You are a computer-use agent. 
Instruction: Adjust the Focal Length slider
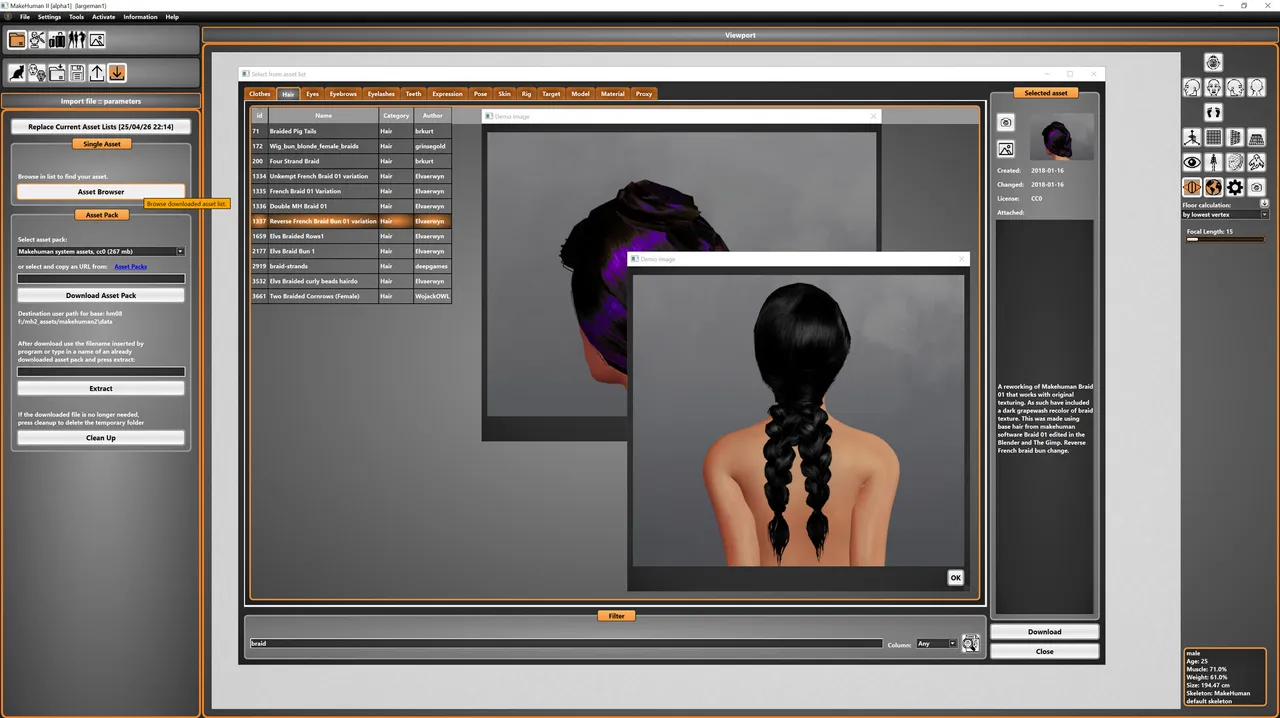pos(1224,240)
